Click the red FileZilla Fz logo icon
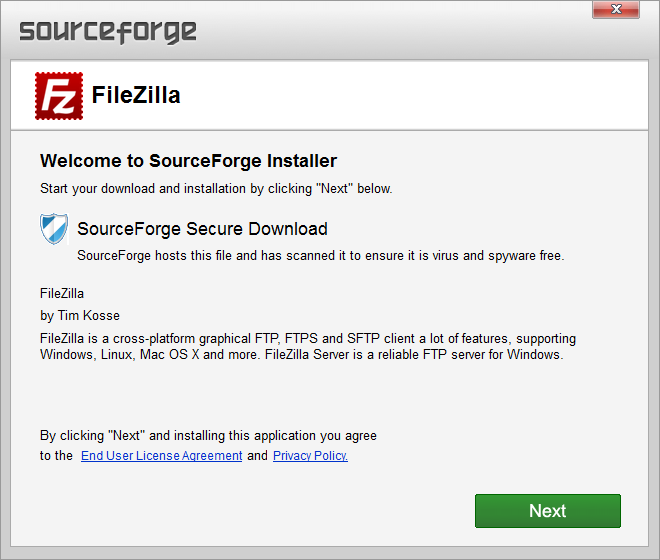 pos(59,96)
